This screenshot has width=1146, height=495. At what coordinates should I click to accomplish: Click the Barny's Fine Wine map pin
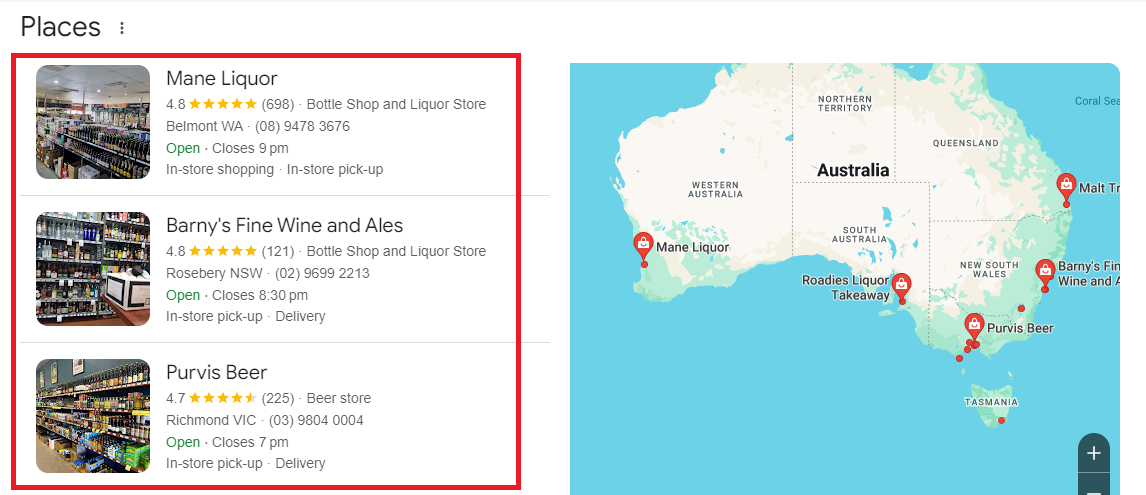(1045, 272)
